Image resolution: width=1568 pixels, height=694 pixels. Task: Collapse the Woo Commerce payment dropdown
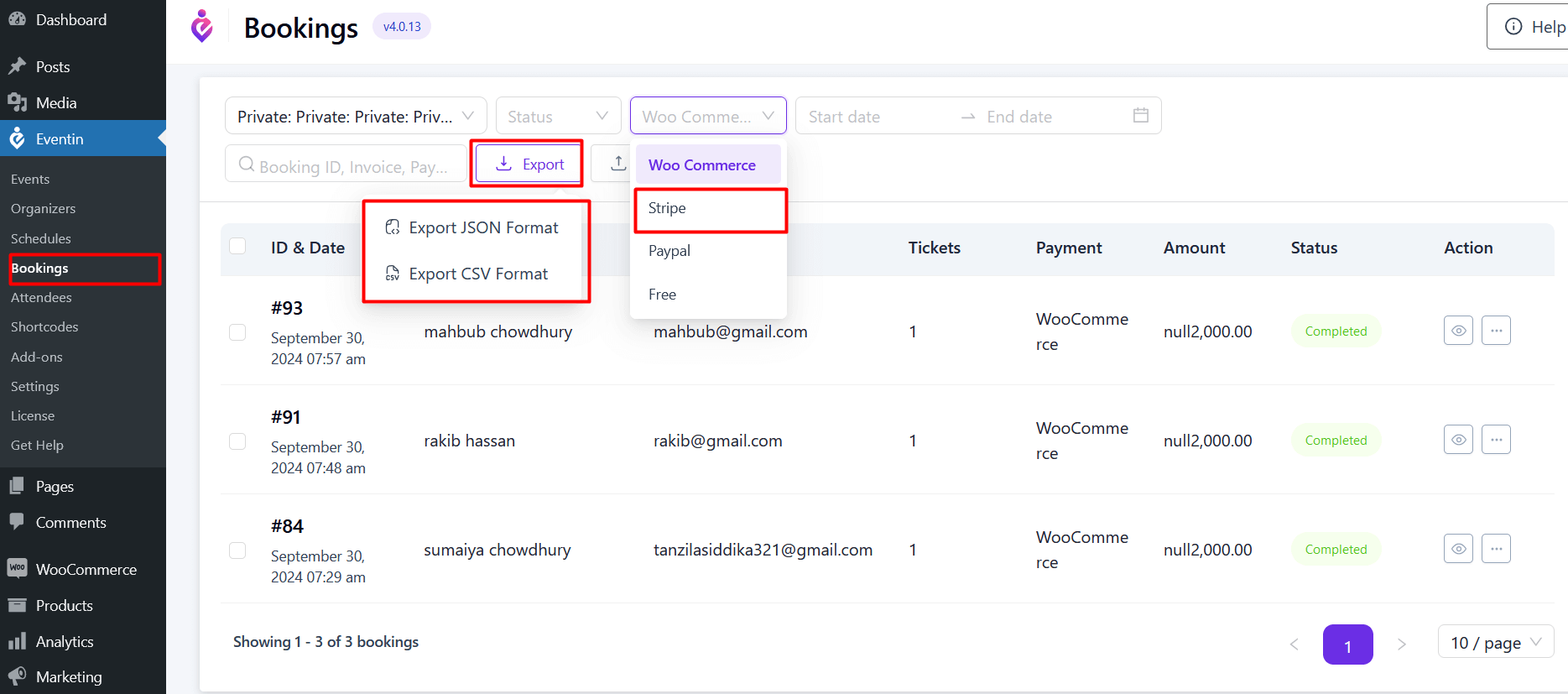click(708, 116)
